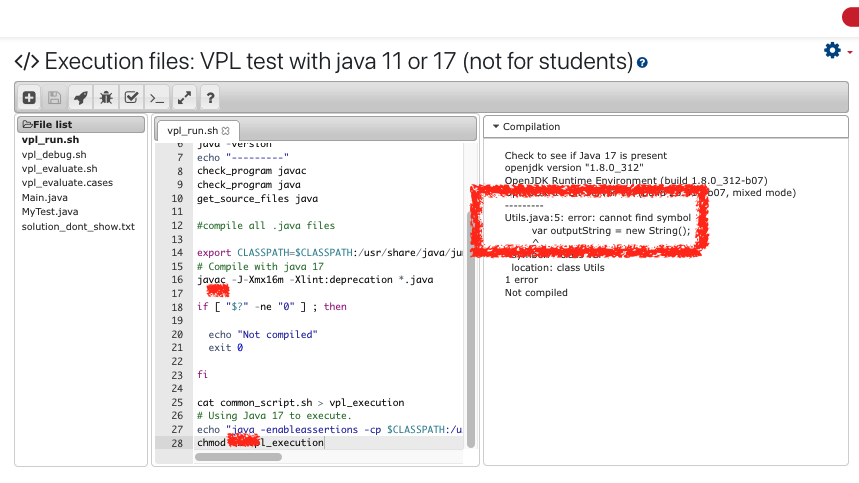Open dropdown arrow next to gear
The image size is (859, 483).
coord(850,52)
